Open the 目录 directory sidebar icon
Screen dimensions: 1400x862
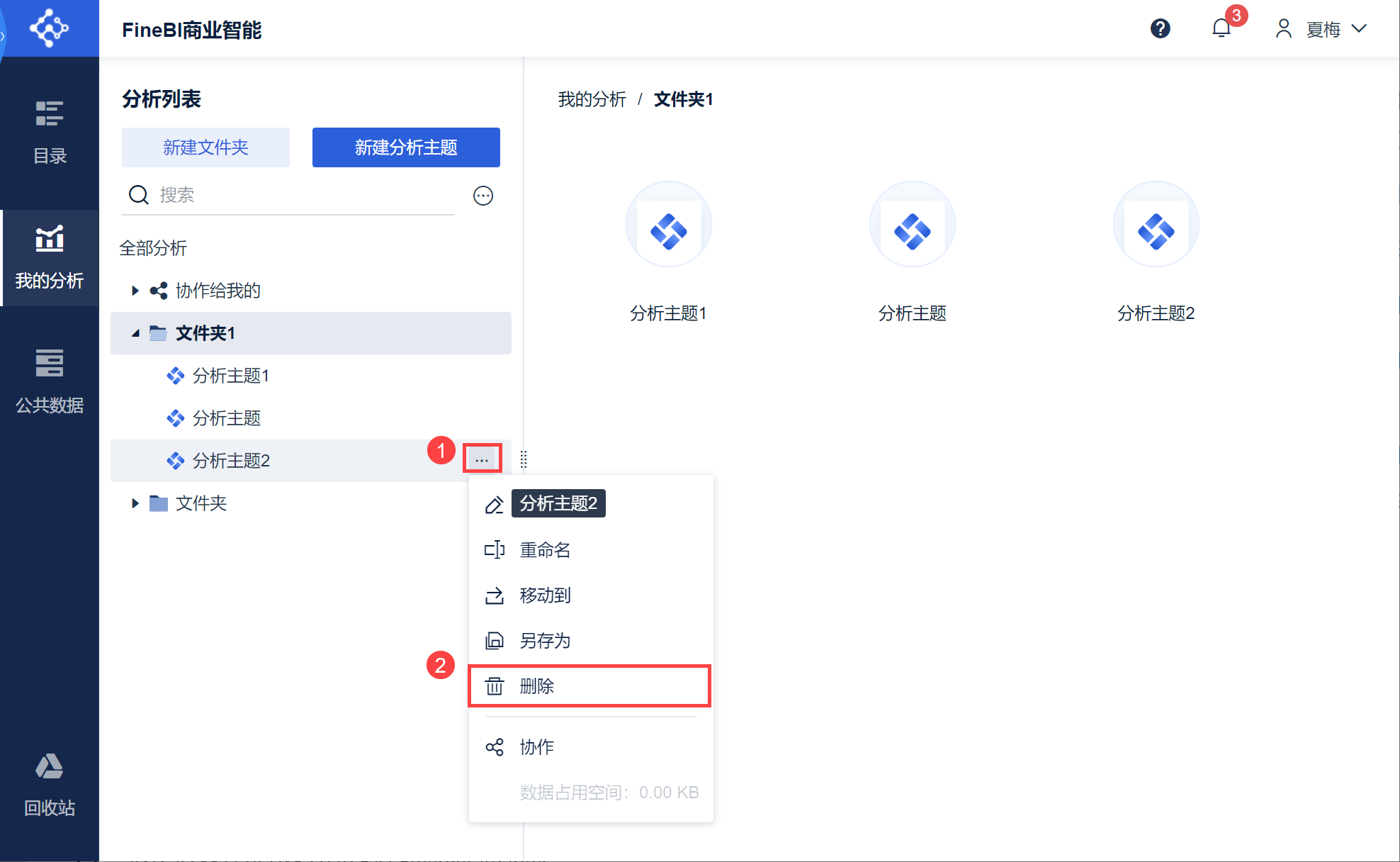coord(50,132)
